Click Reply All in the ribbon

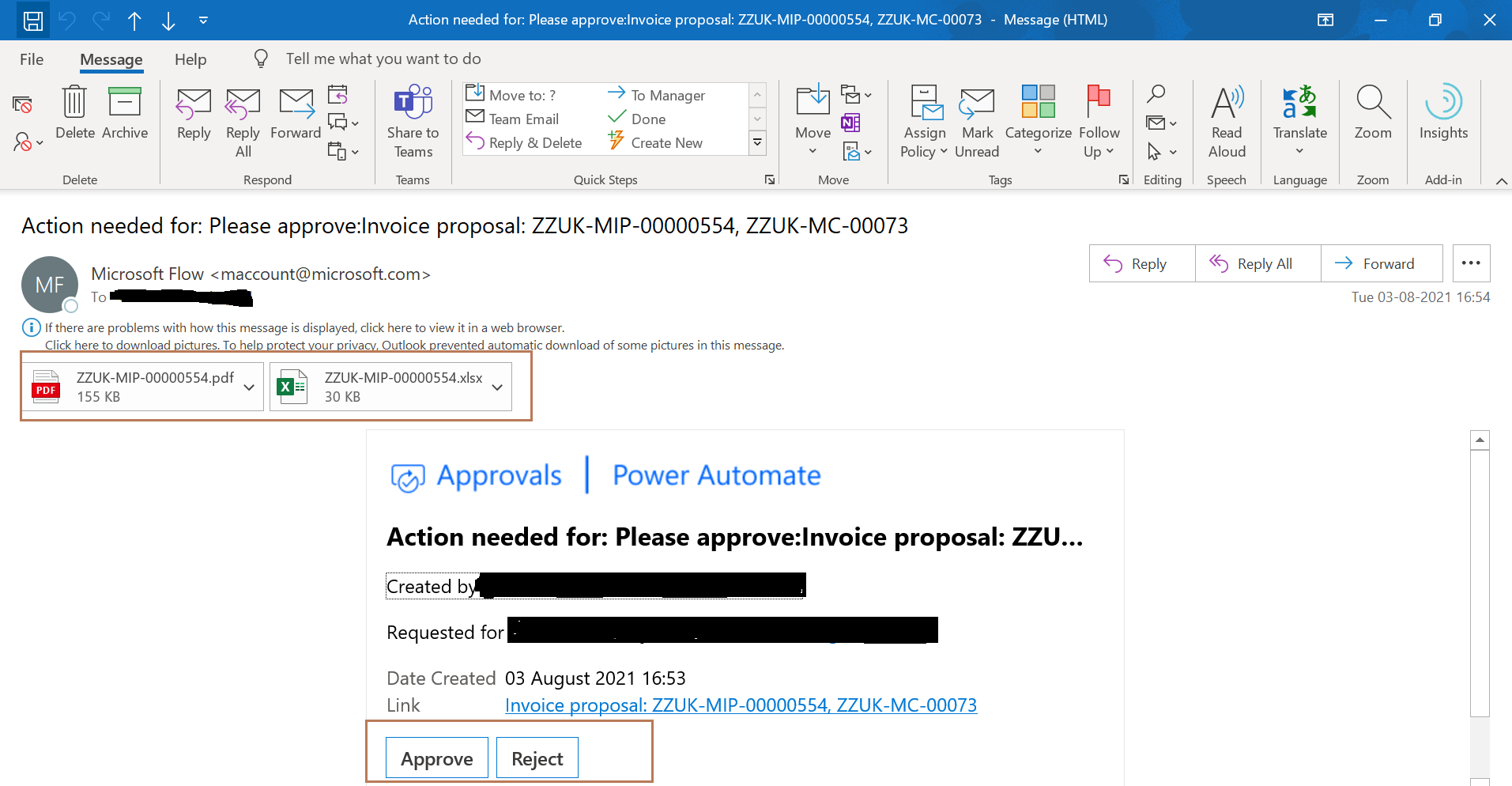coord(243,123)
